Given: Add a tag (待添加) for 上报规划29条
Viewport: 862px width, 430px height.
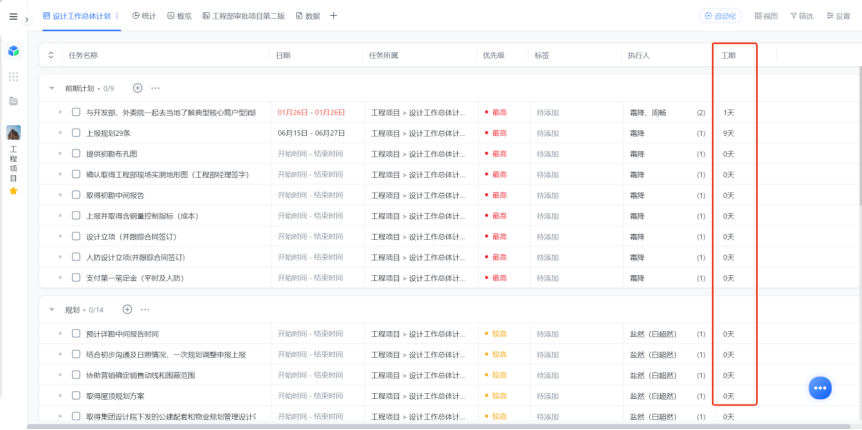Looking at the screenshot, I should 548,133.
